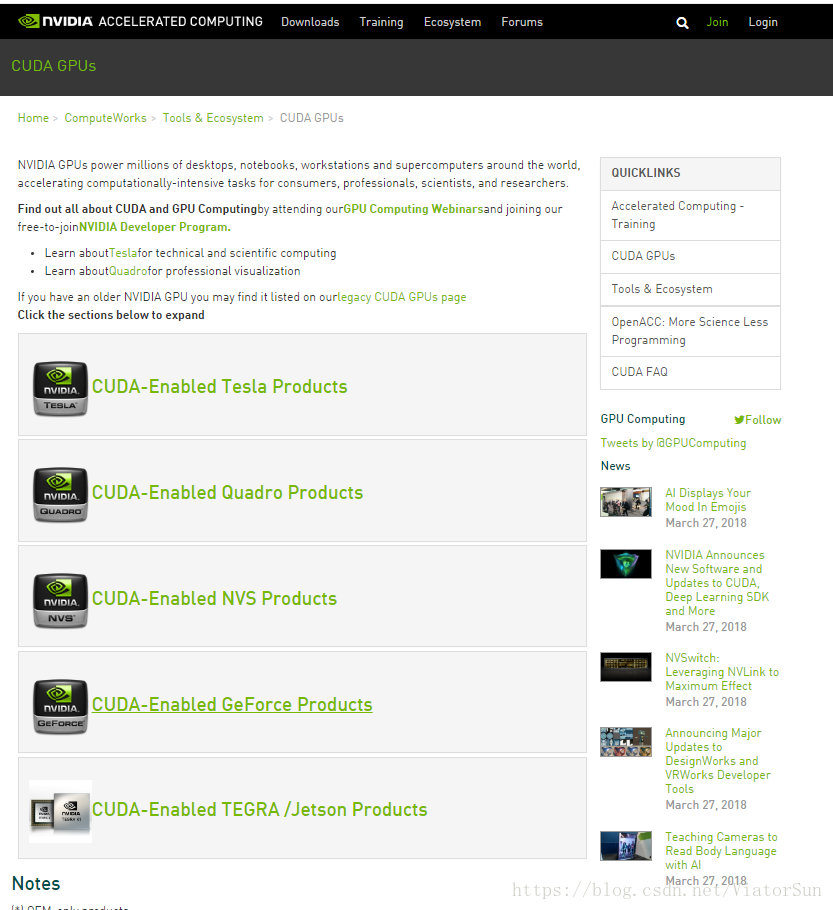Open Tools & Ecosystem quicklink in sidebar
Viewport: 833px width, 910px height.
[690, 290]
